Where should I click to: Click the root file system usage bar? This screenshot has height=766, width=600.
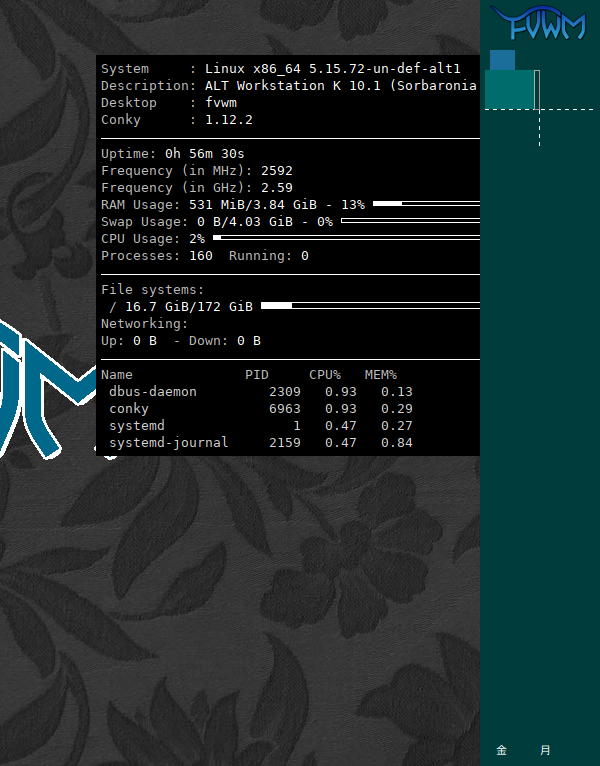pyautogui.click(x=370, y=305)
